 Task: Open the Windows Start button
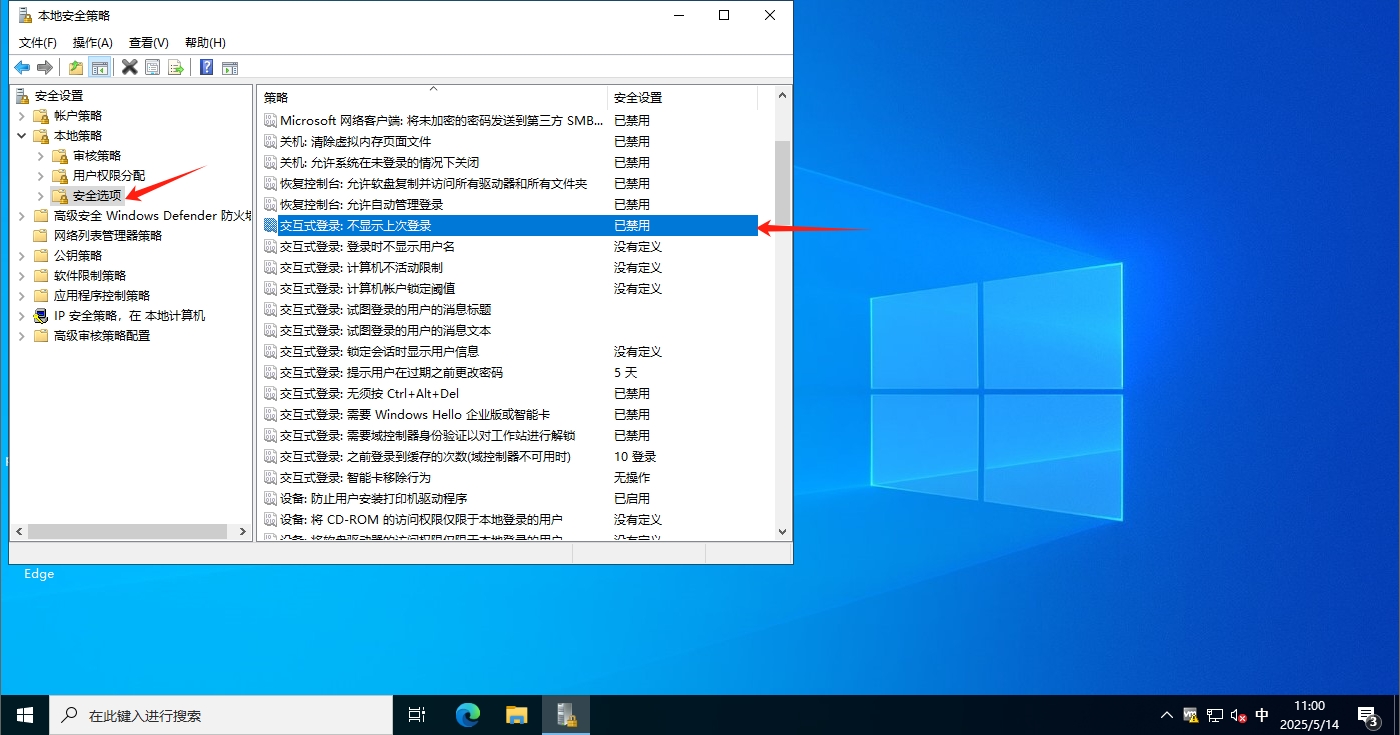click(24, 715)
